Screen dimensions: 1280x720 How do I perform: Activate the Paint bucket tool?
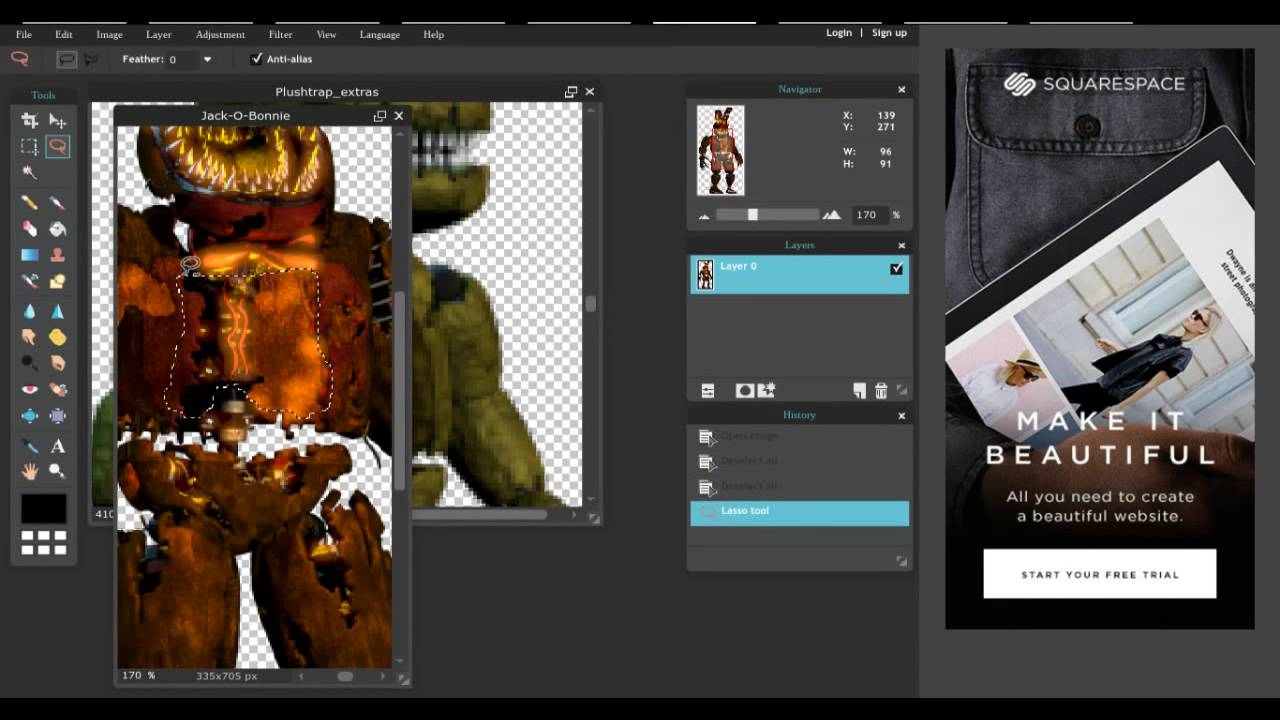click(58, 228)
